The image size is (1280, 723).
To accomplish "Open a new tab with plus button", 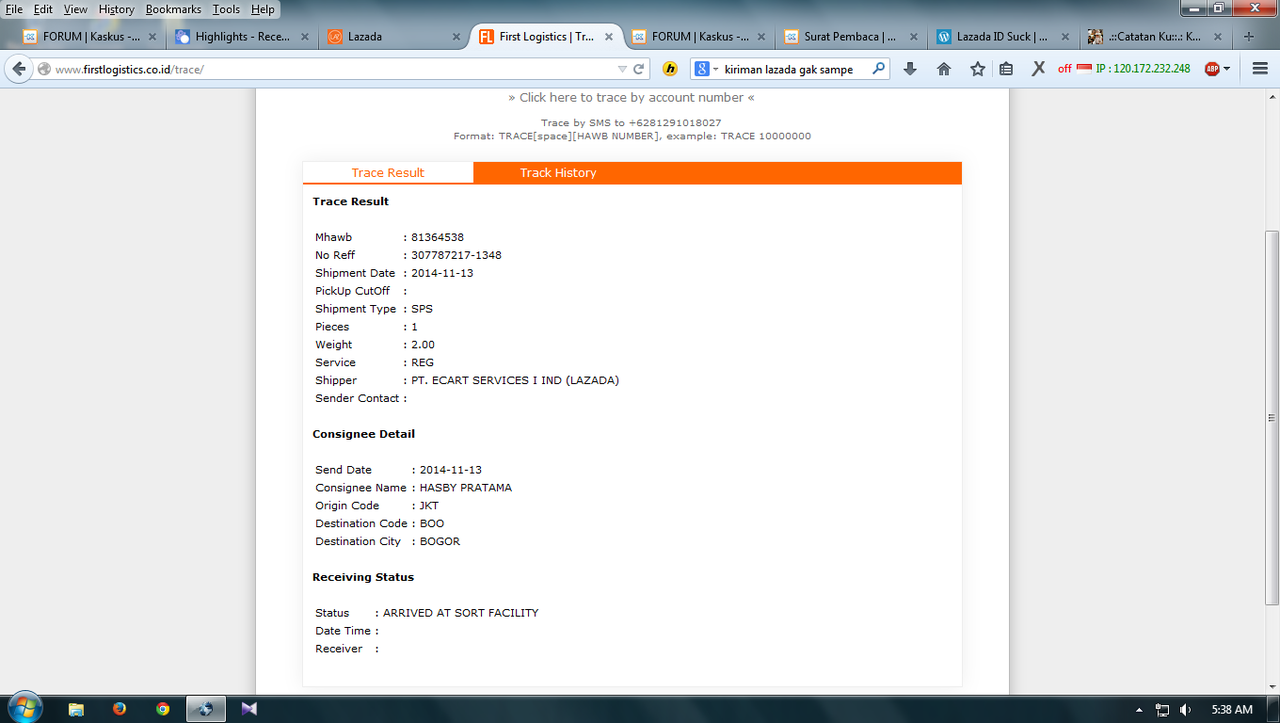I will (x=1248, y=37).
